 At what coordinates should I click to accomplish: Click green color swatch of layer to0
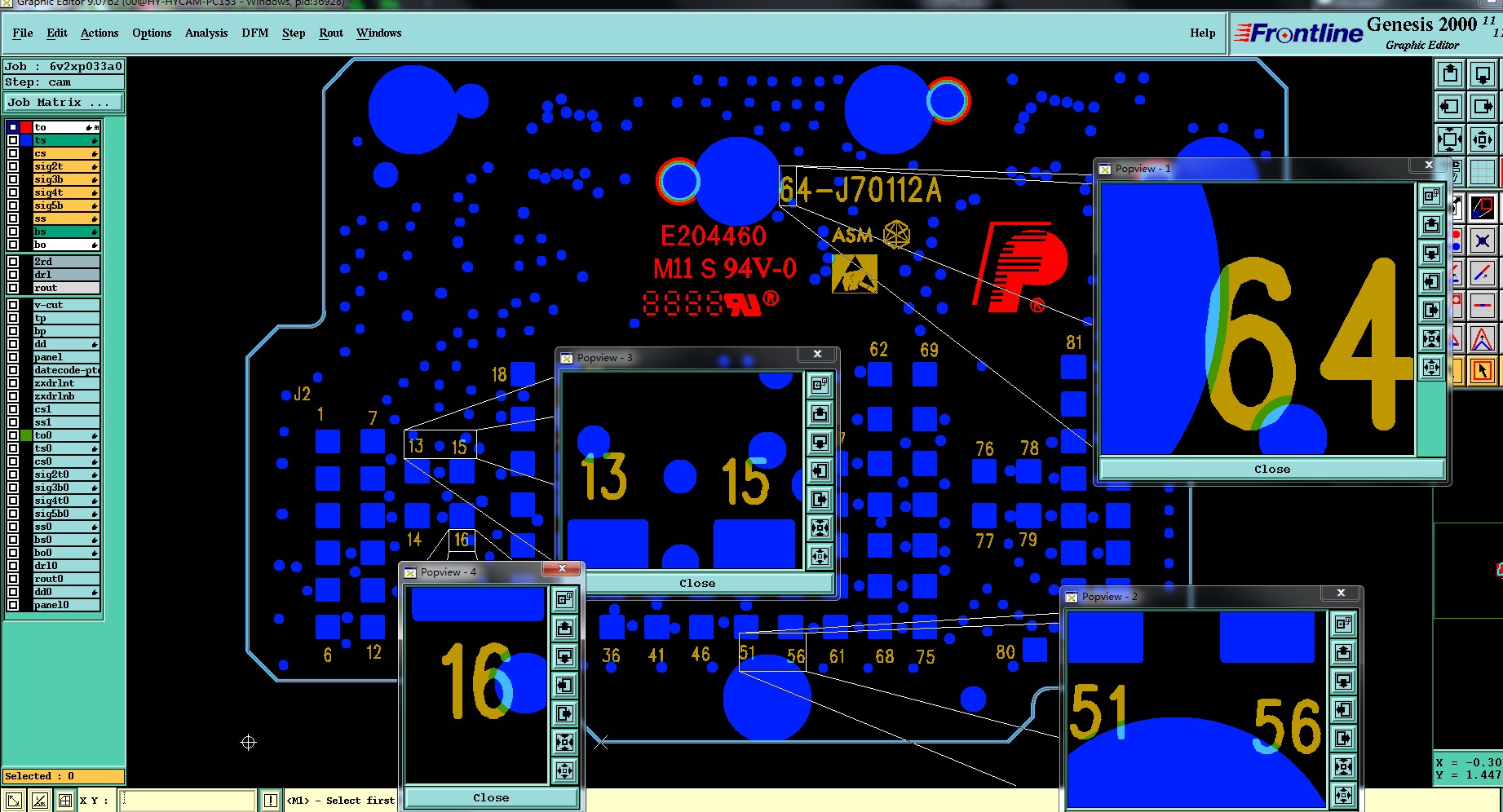tap(26, 435)
